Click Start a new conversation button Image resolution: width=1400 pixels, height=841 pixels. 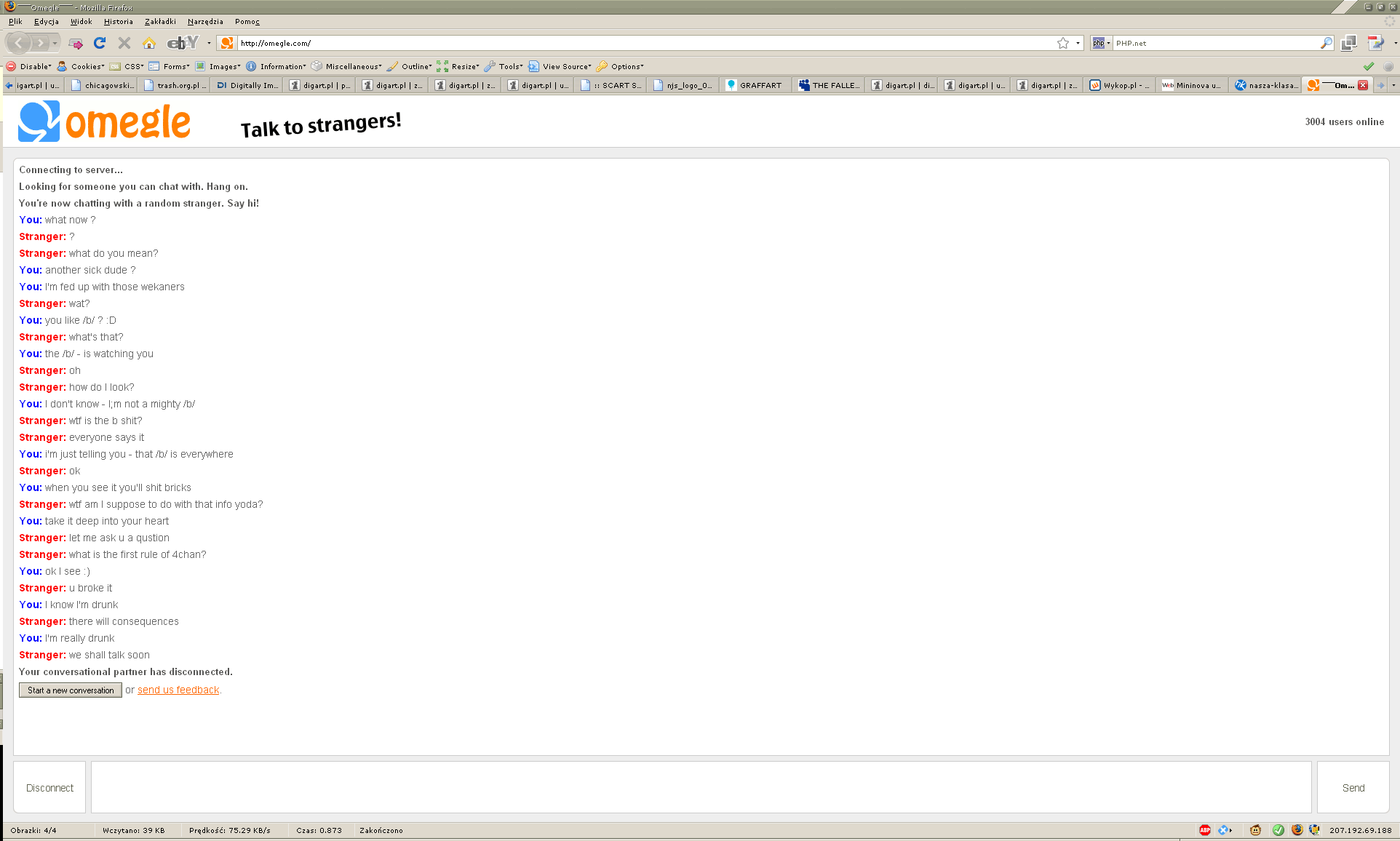pos(71,690)
